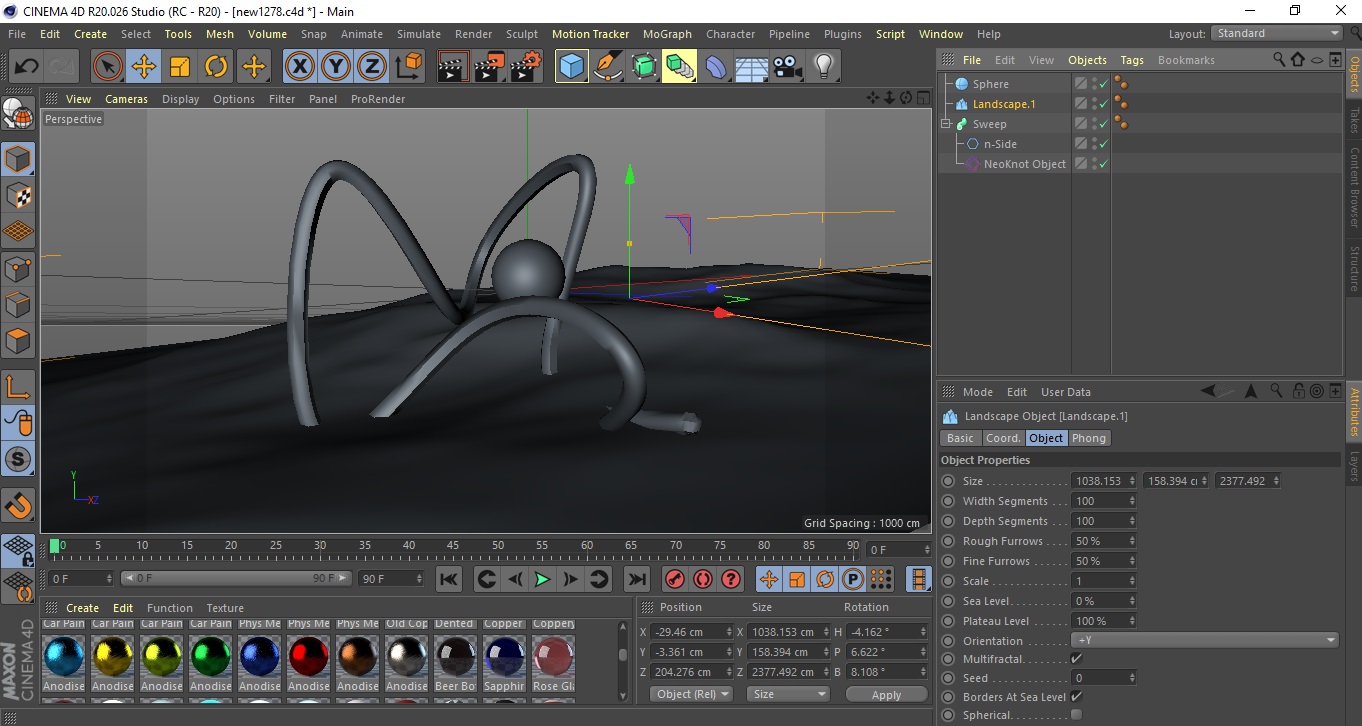Click Width Segments stepper arrows
Screen dimensions: 1362x726
(1132, 501)
